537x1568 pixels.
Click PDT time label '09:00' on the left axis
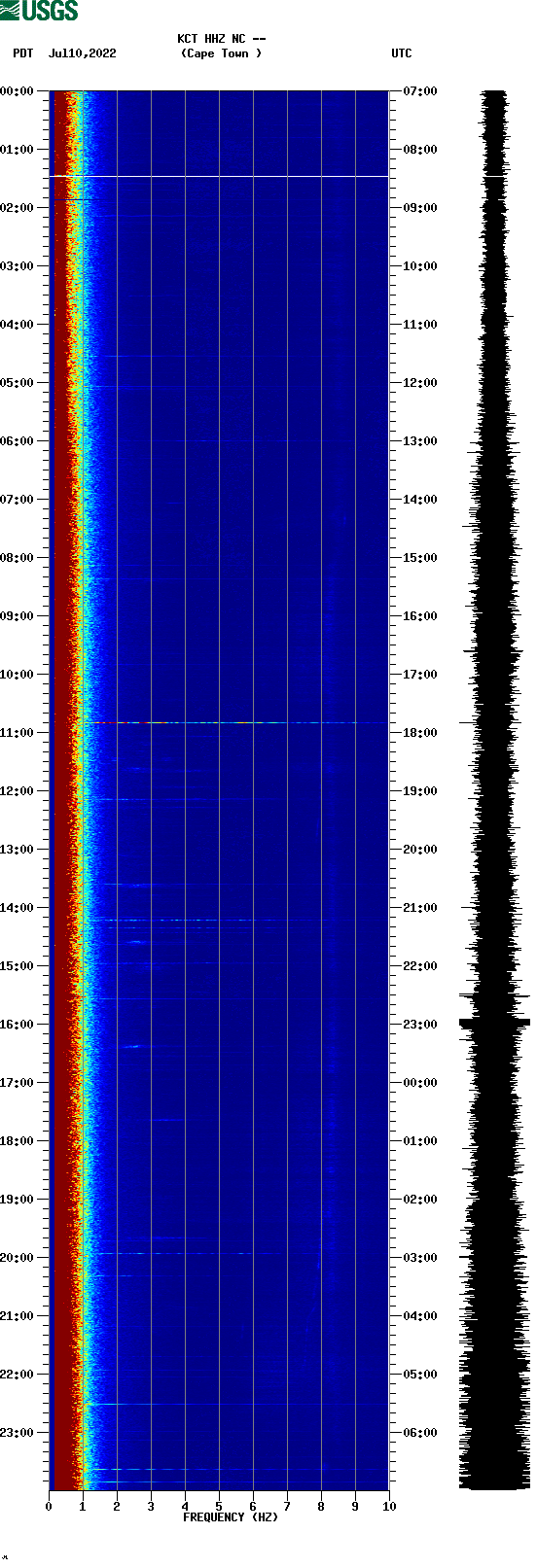coord(18,616)
